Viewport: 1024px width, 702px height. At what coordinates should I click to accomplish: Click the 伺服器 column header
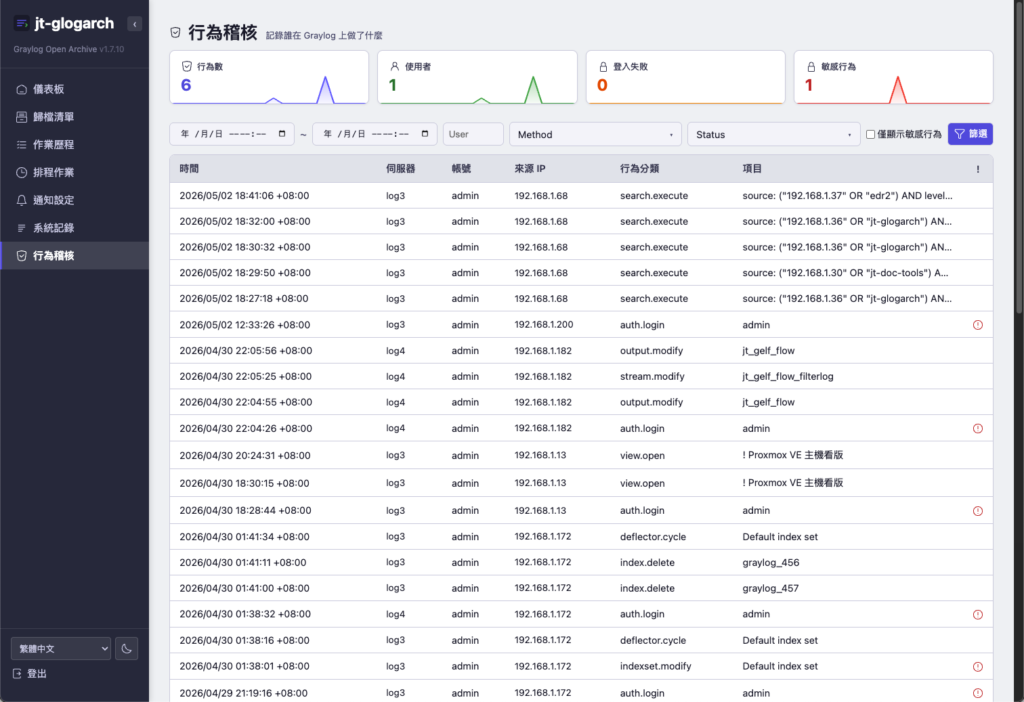tap(400, 168)
